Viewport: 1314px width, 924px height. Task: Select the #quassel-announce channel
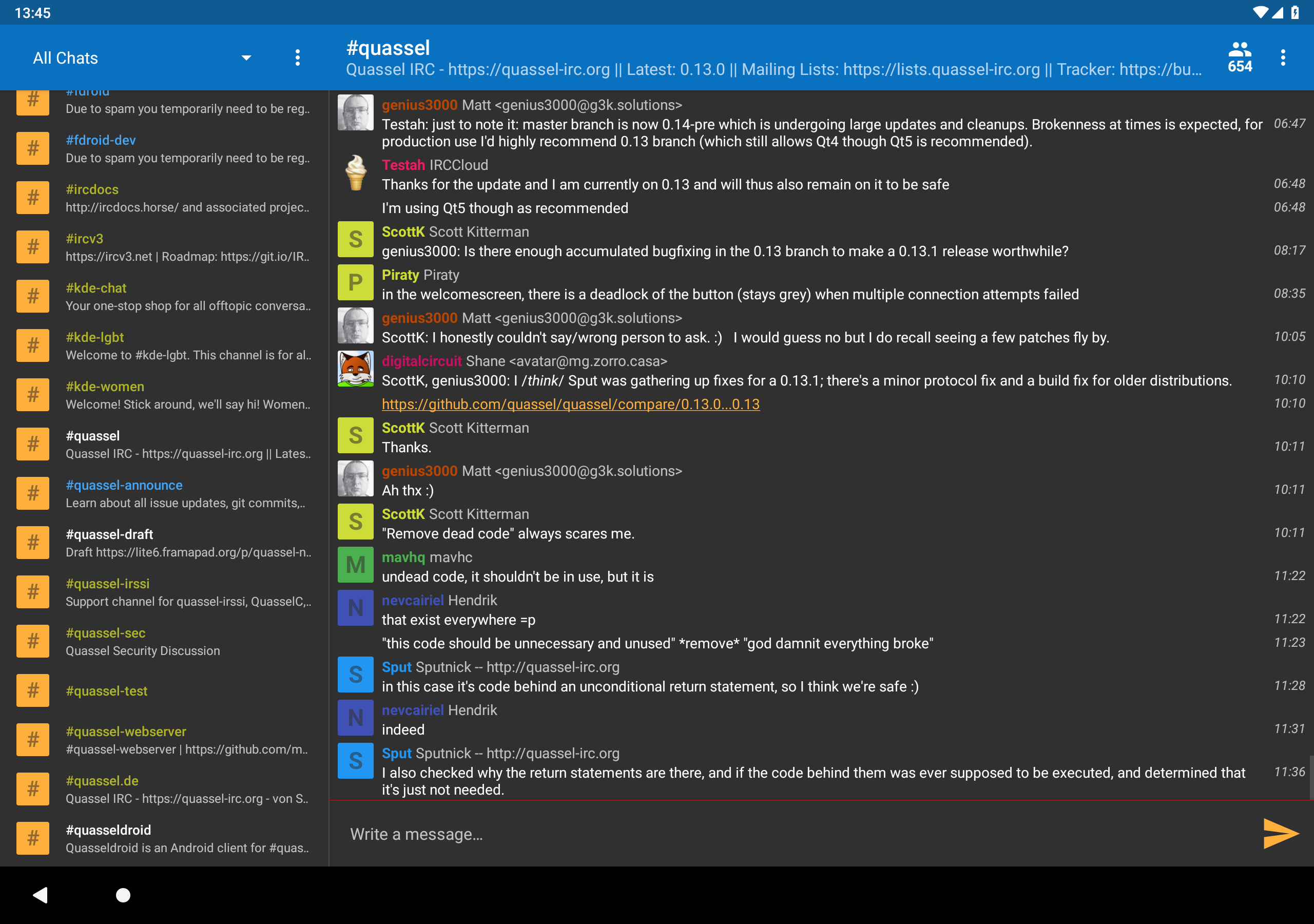(x=164, y=493)
